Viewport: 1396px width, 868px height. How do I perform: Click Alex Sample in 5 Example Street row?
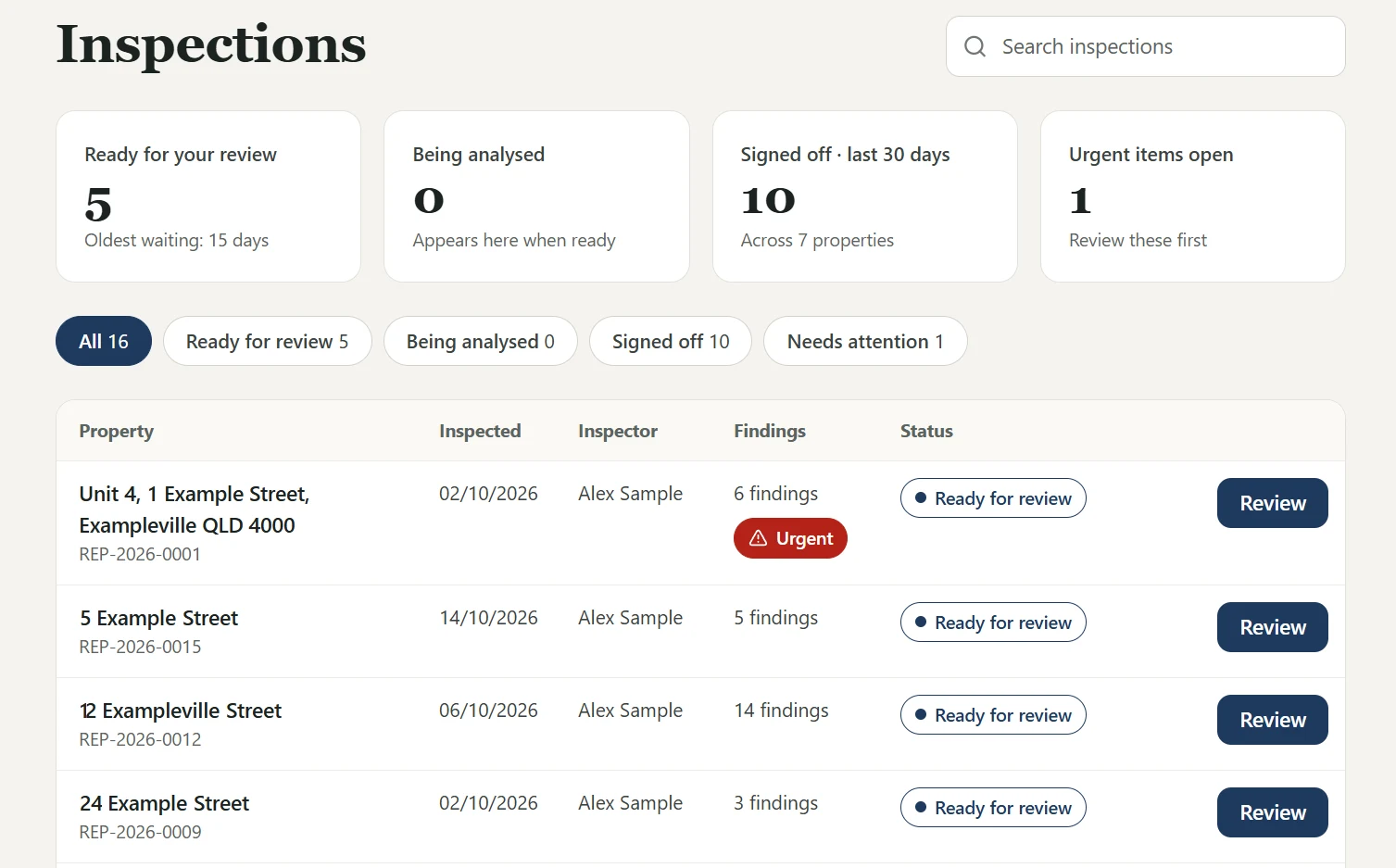(630, 618)
